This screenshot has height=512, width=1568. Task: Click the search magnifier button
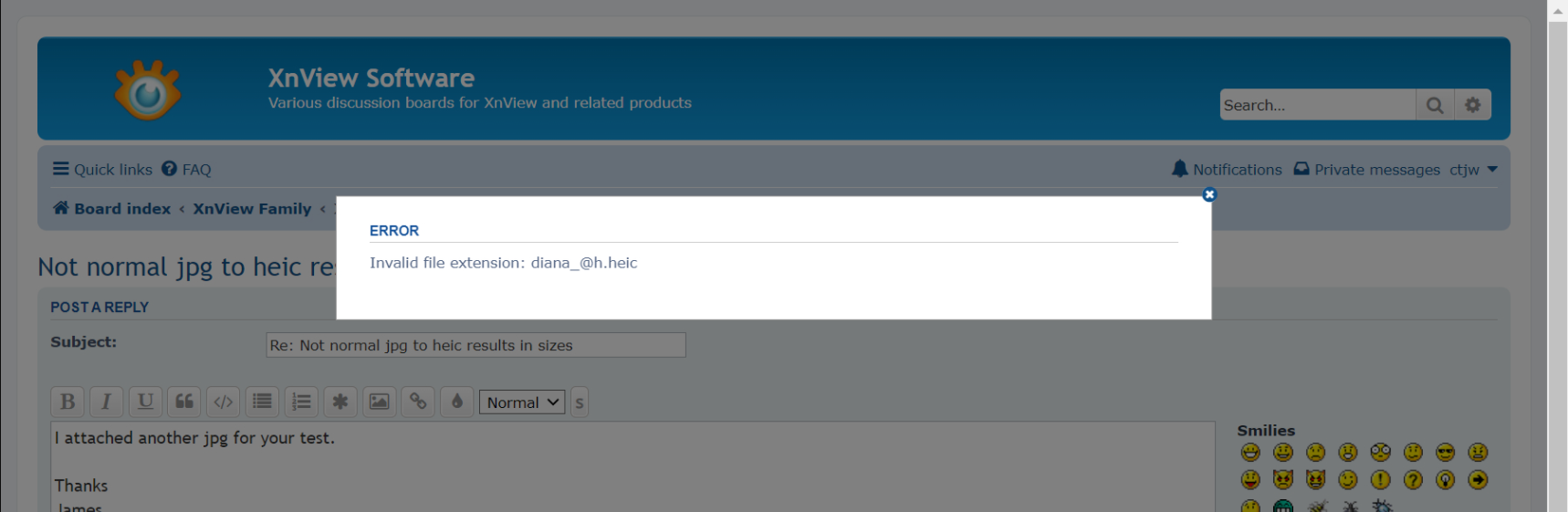point(1435,105)
